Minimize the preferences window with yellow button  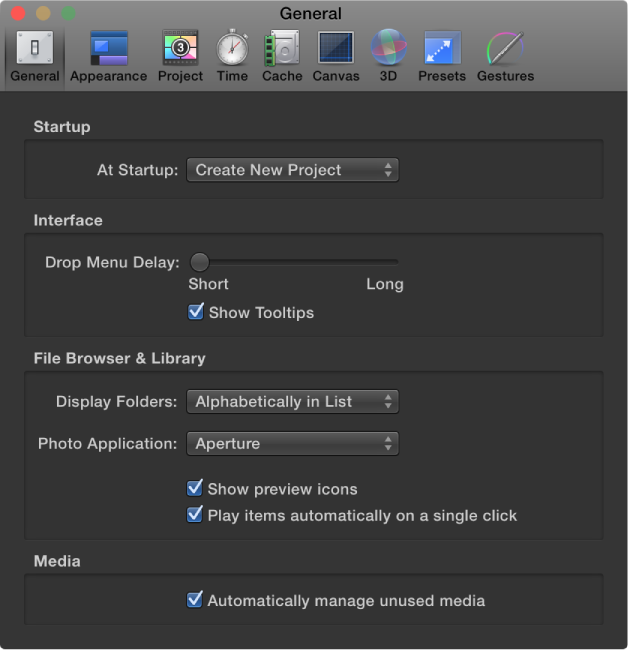pyautogui.click(x=43, y=13)
